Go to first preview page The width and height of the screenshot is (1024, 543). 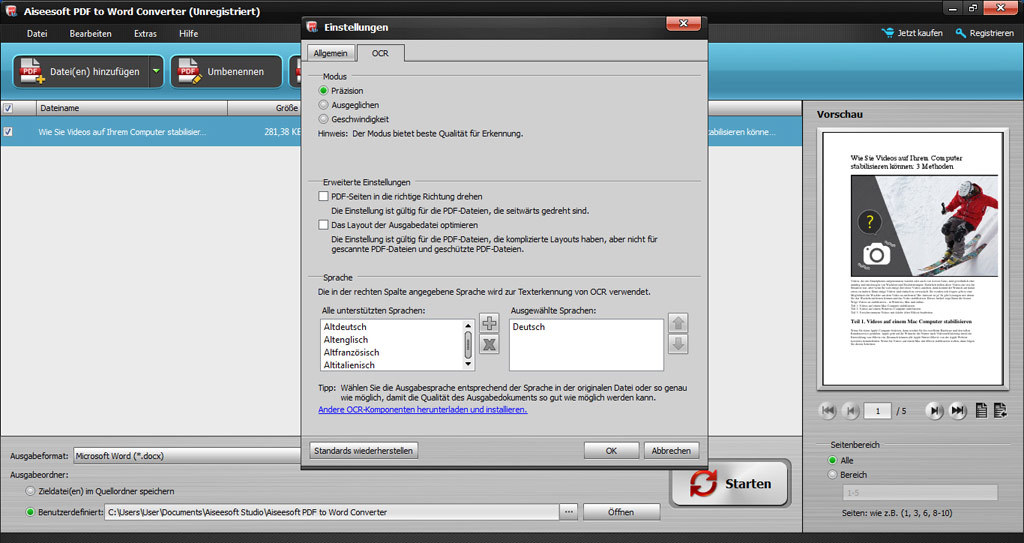coord(827,410)
